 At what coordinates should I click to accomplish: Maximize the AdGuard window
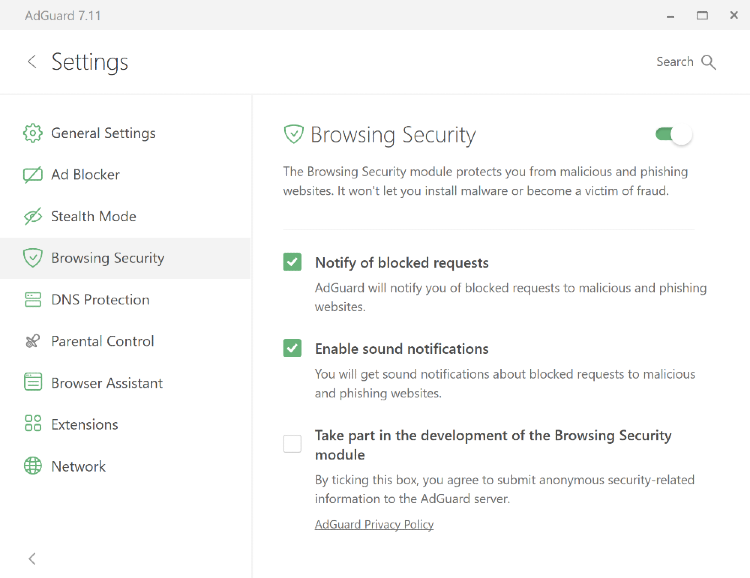click(702, 15)
